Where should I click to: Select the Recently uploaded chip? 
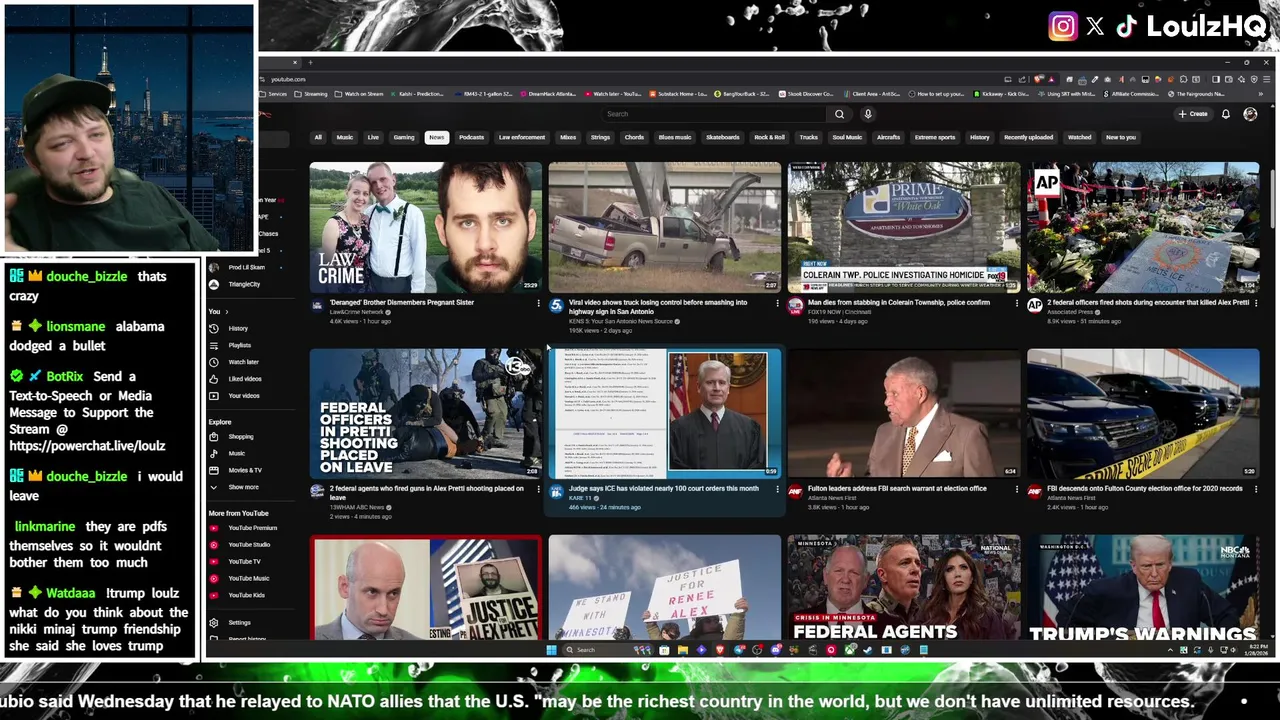[x=1028, y=137]
